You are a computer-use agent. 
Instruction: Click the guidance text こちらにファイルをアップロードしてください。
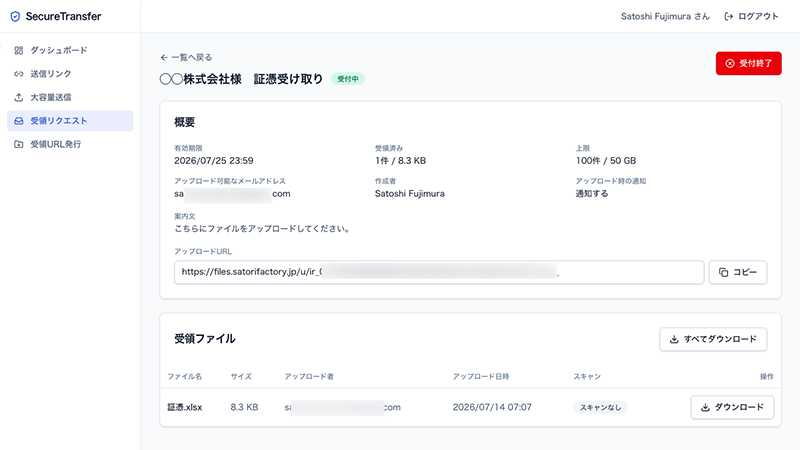tap(263, 229)
